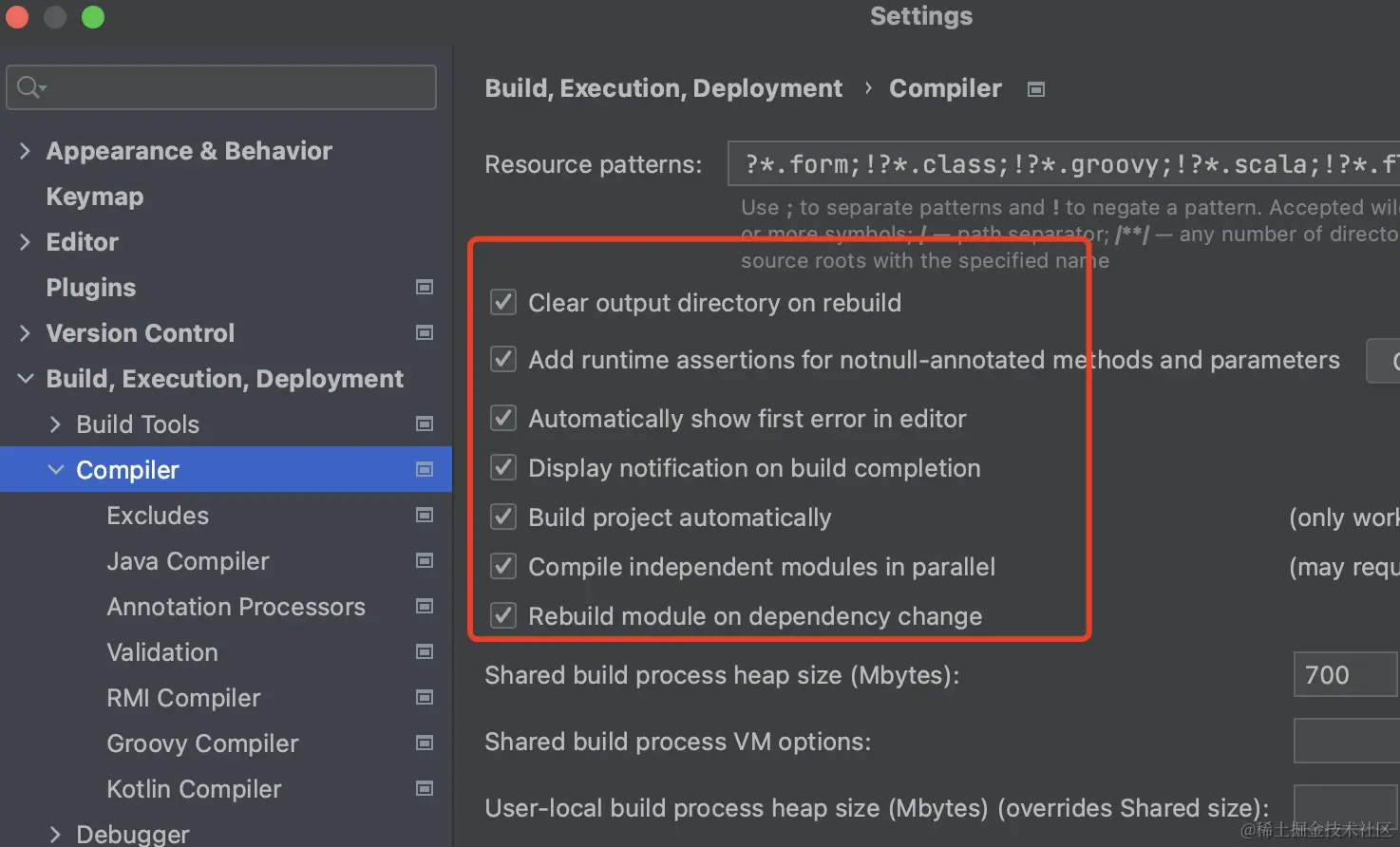This screenshot has height=847, width=1400.
Task: Click the project-level icon next to Plugins
Action: (x=425, y=287)
